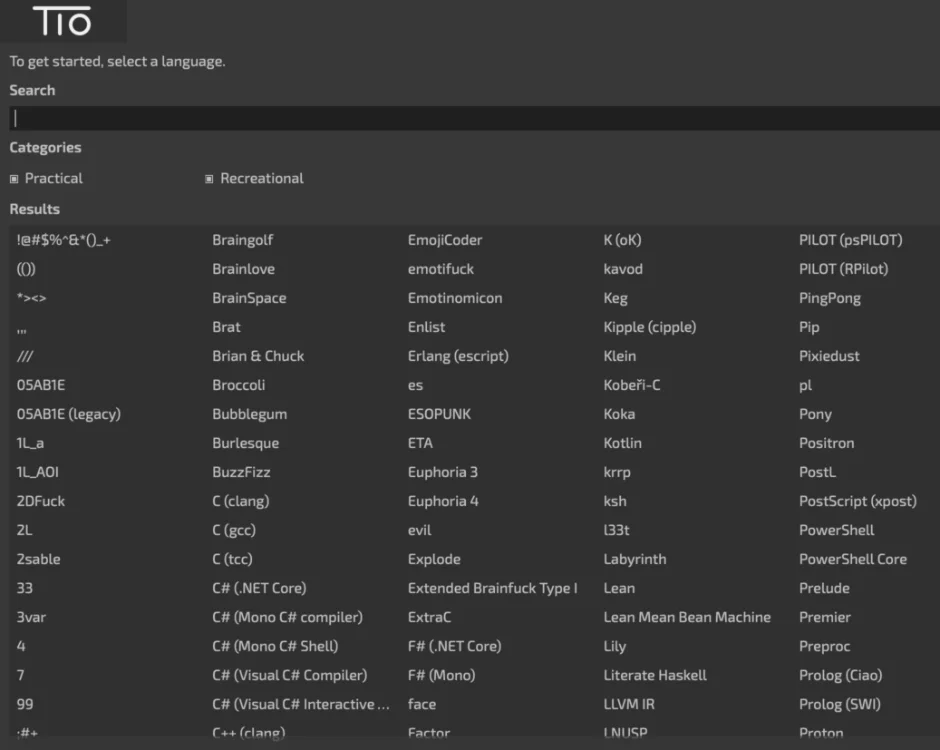Screen dimensions: 940x750
Task: Select the Keg language
Action: point(616,298)
